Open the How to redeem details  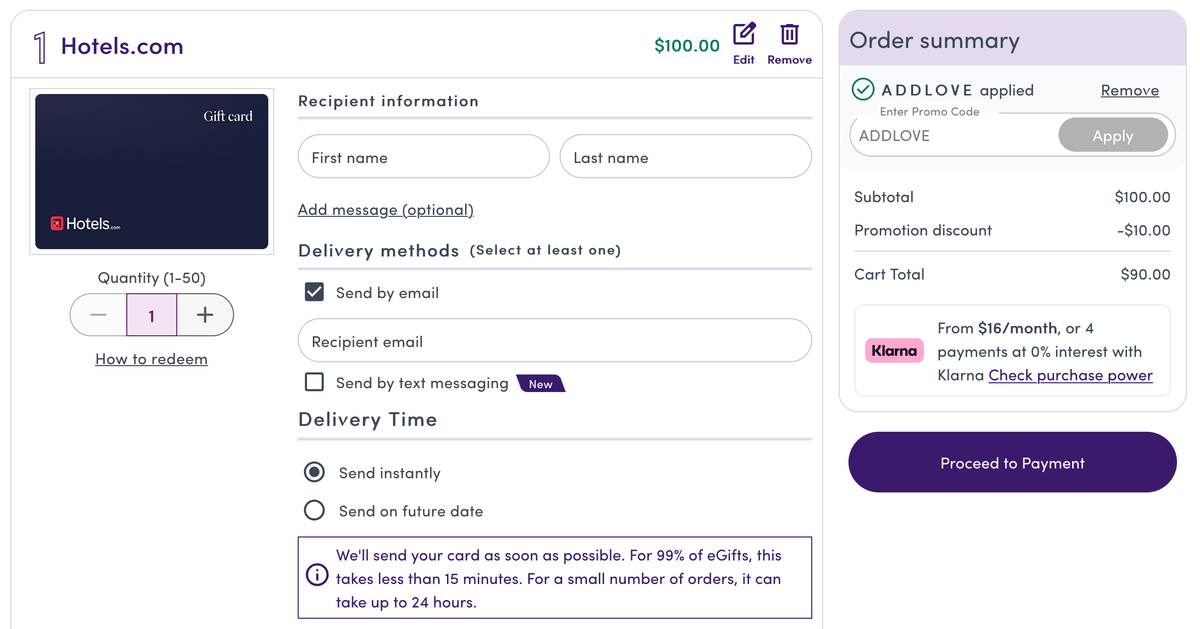[151, 359]
